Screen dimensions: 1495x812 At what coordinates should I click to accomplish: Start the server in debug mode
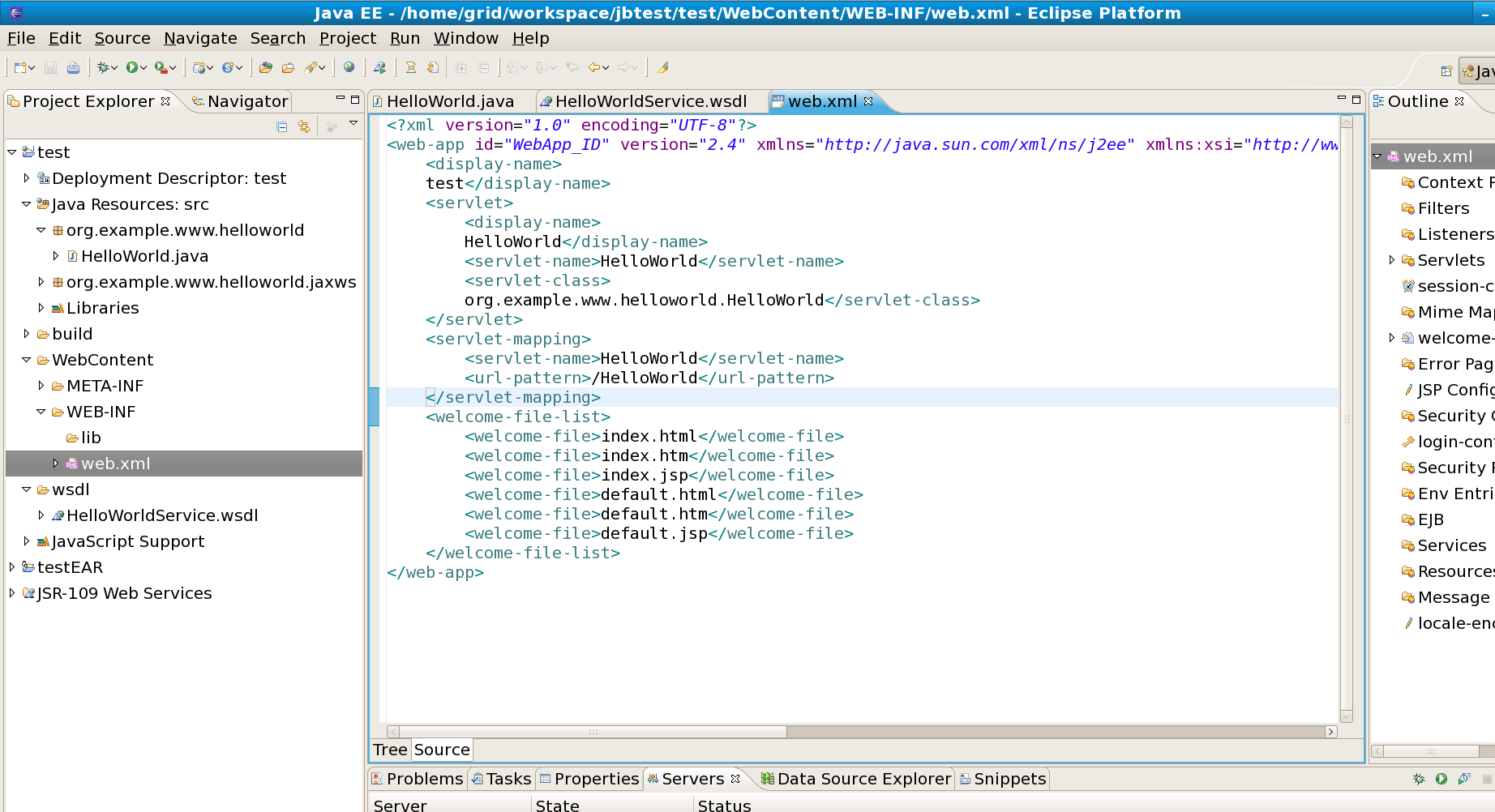coord(1420,780)
